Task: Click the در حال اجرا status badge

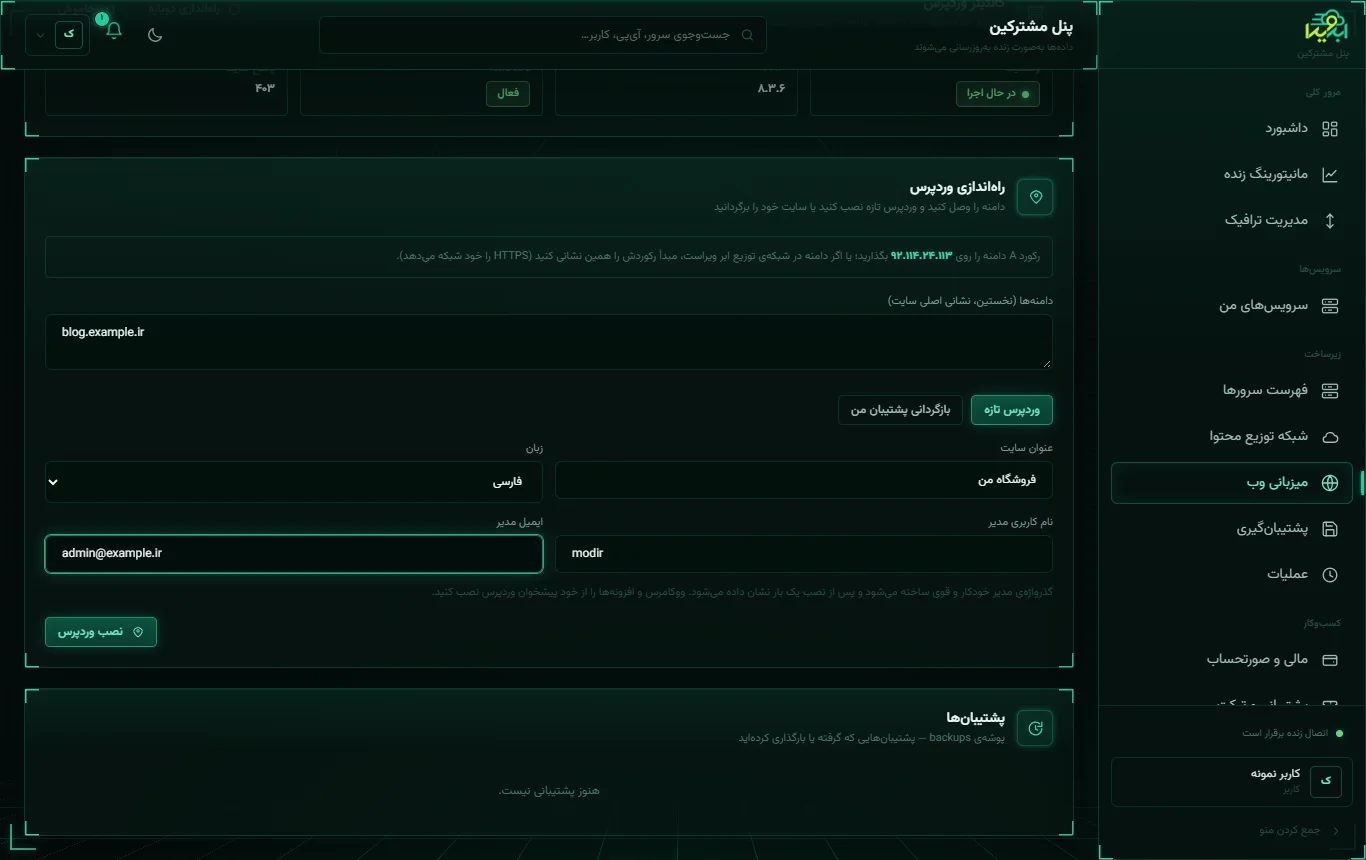Action: pos(998,93)
